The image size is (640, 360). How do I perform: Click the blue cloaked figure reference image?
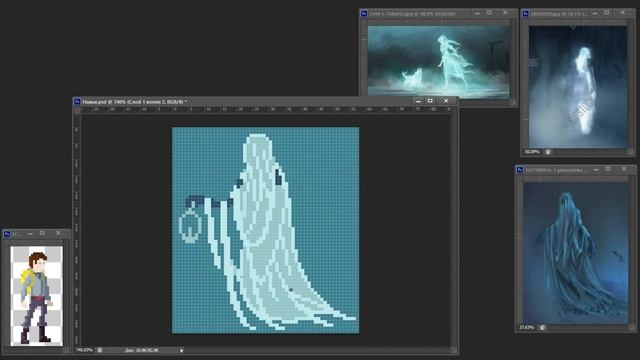(x=576, y=253)
